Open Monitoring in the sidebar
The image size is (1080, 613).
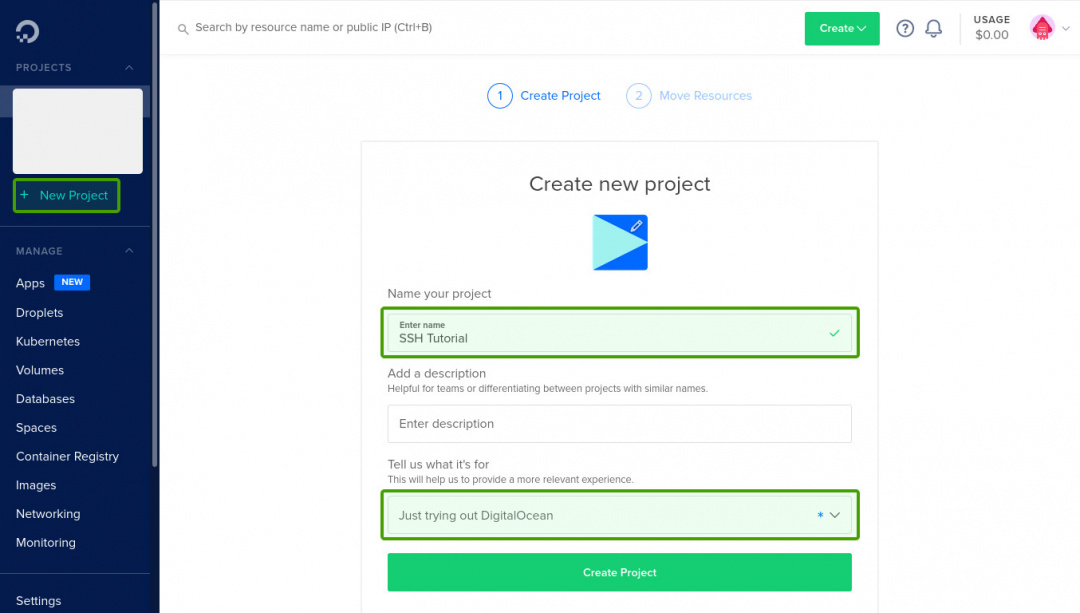[45, 543]
